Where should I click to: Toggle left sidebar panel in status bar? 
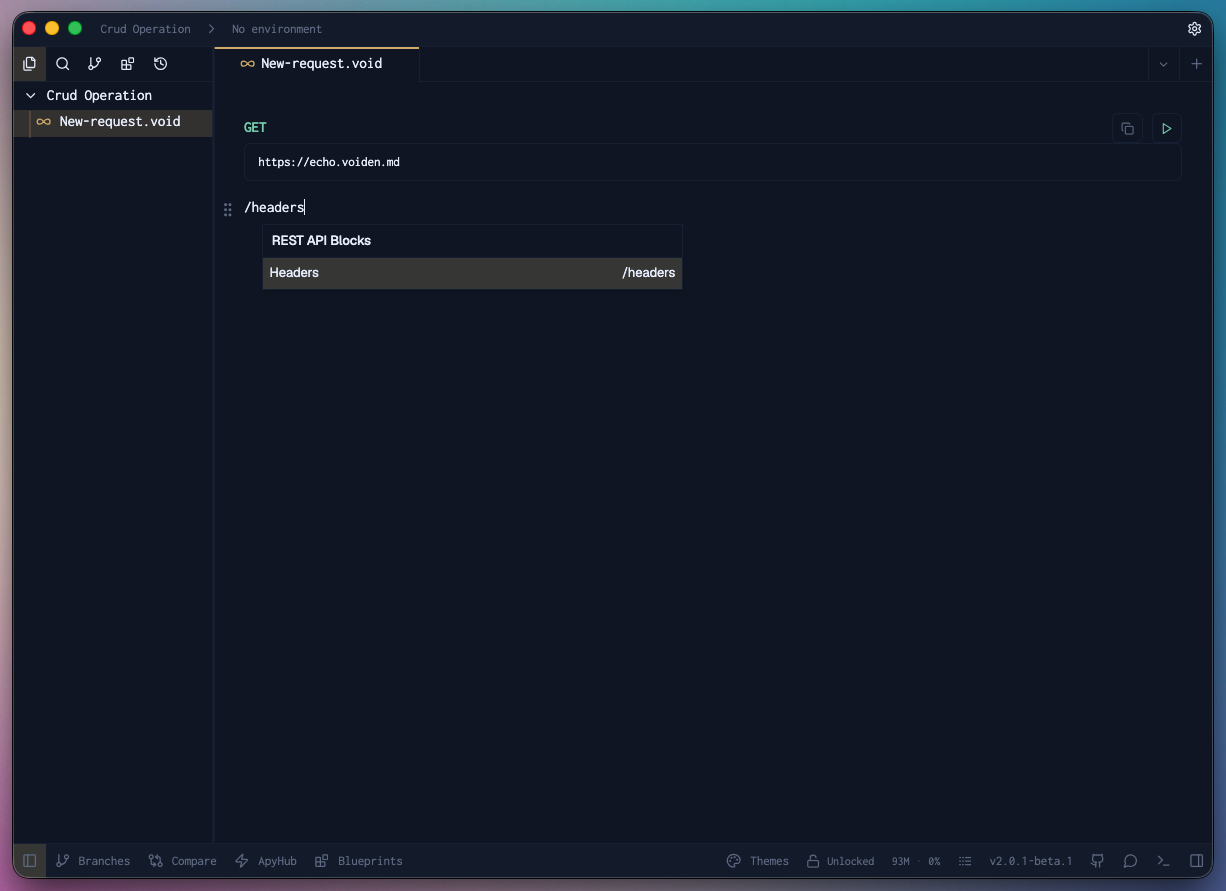coord(30,861)
